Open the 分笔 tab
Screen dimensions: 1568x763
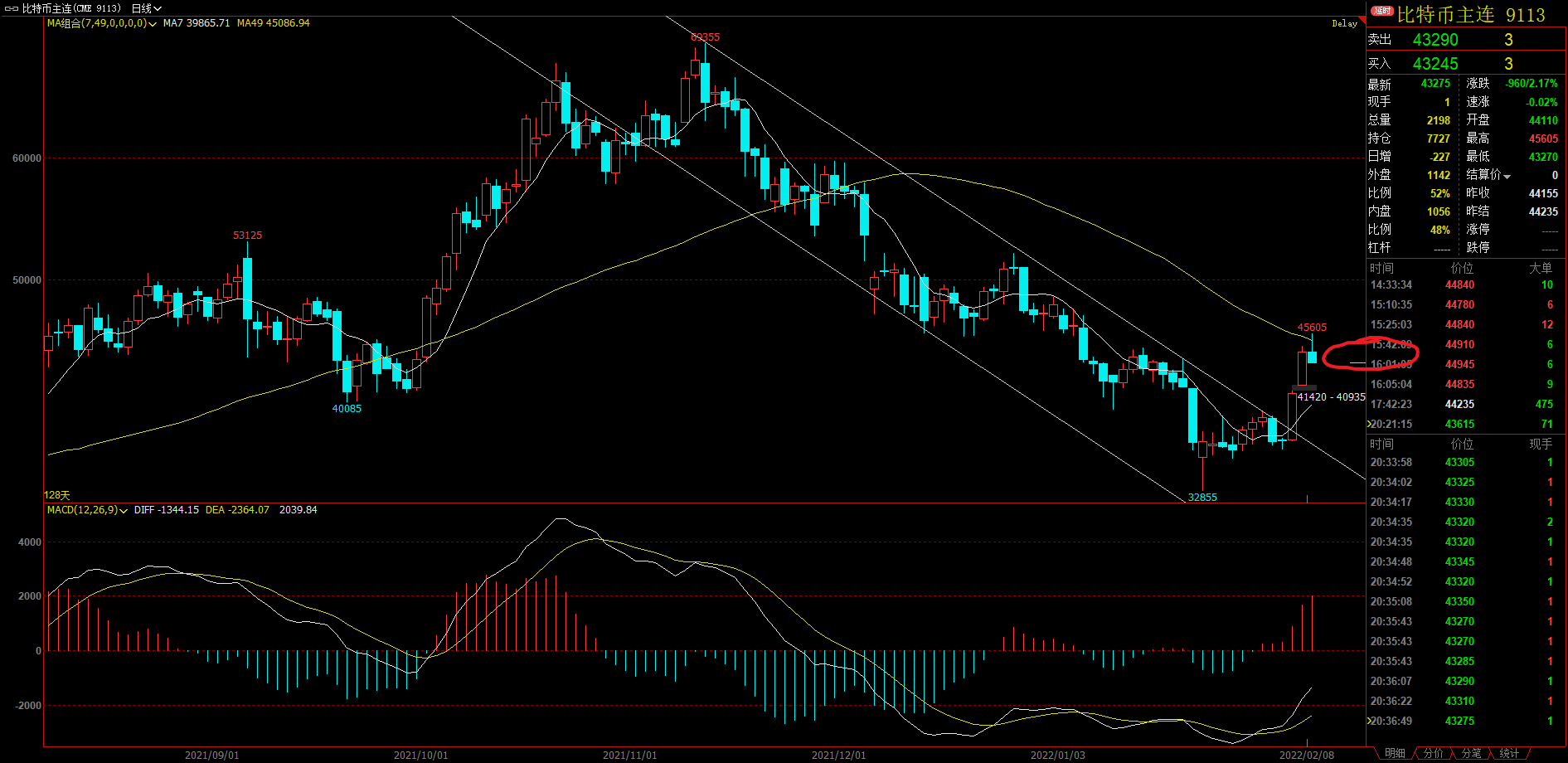(x=1471, y=753)
